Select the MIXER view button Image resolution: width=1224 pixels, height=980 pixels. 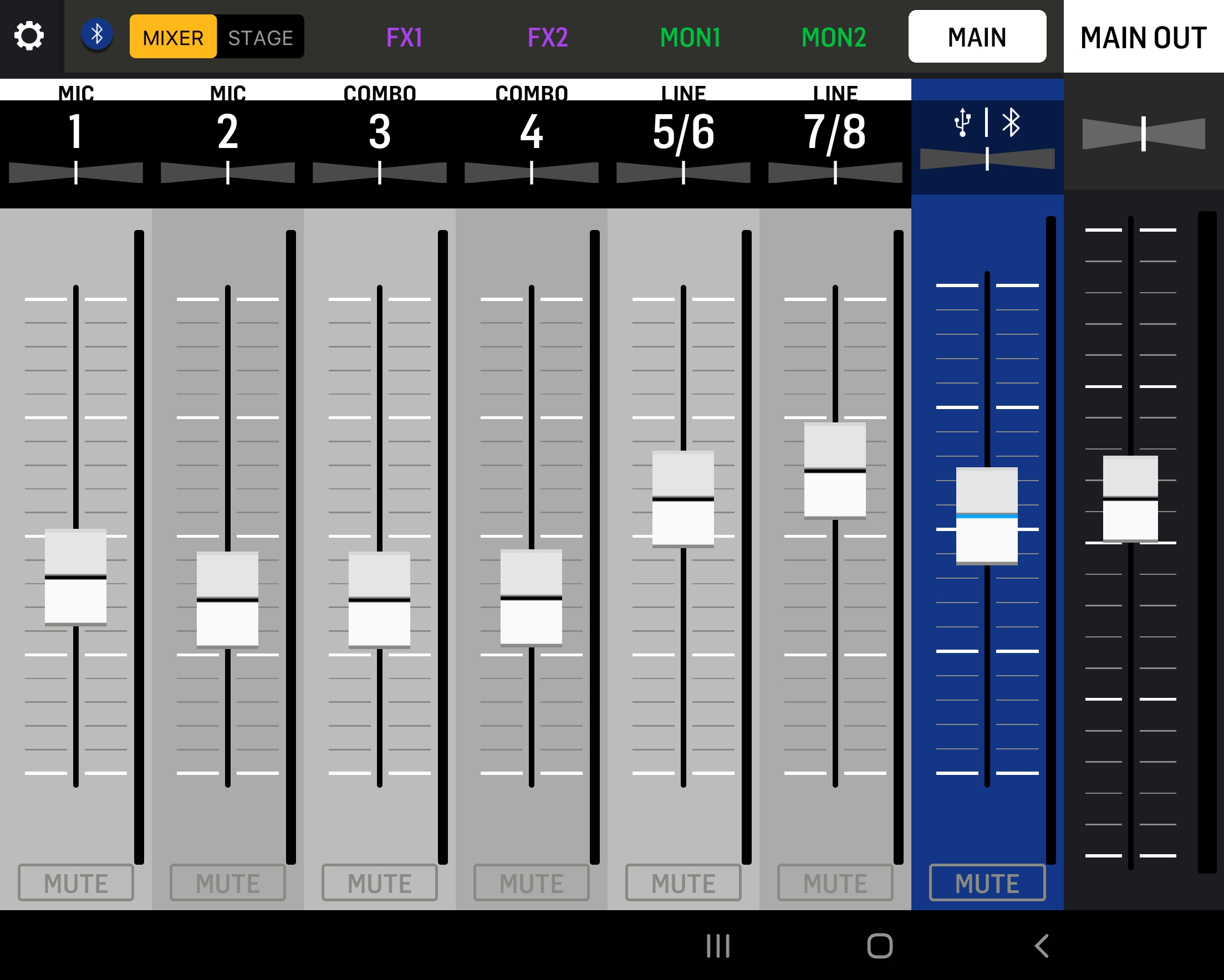(x=173, y=38)
